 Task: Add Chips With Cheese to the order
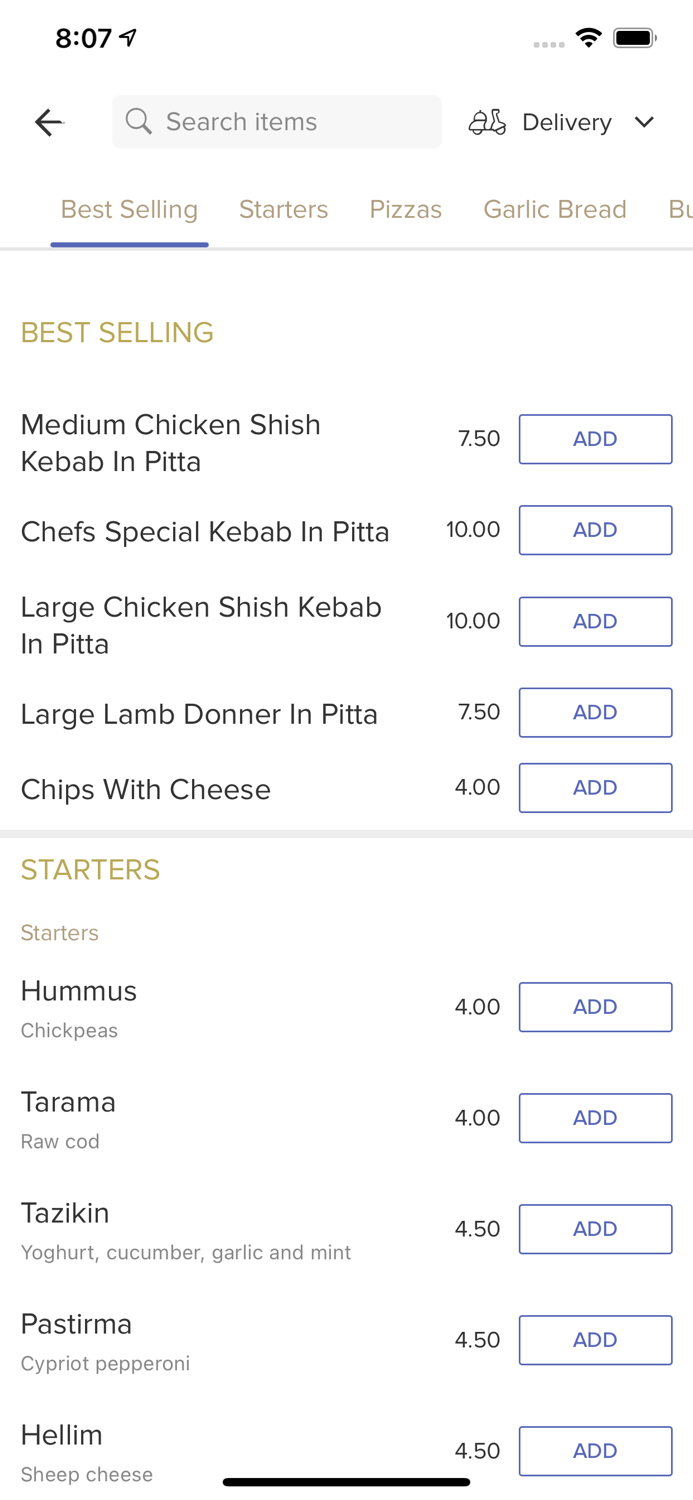pos(595,788)
